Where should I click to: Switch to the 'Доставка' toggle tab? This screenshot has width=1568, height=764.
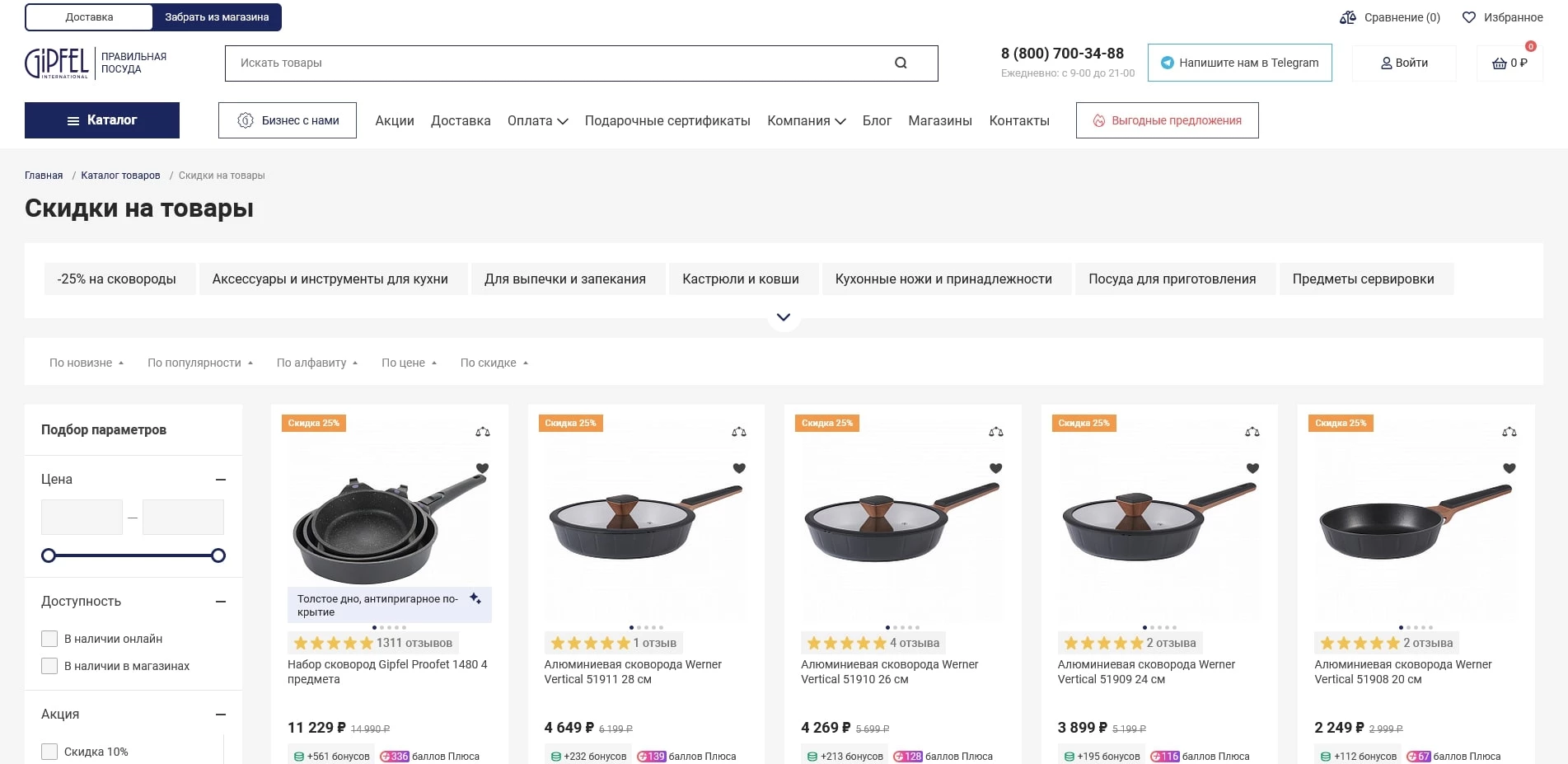[x=89, y=17]
